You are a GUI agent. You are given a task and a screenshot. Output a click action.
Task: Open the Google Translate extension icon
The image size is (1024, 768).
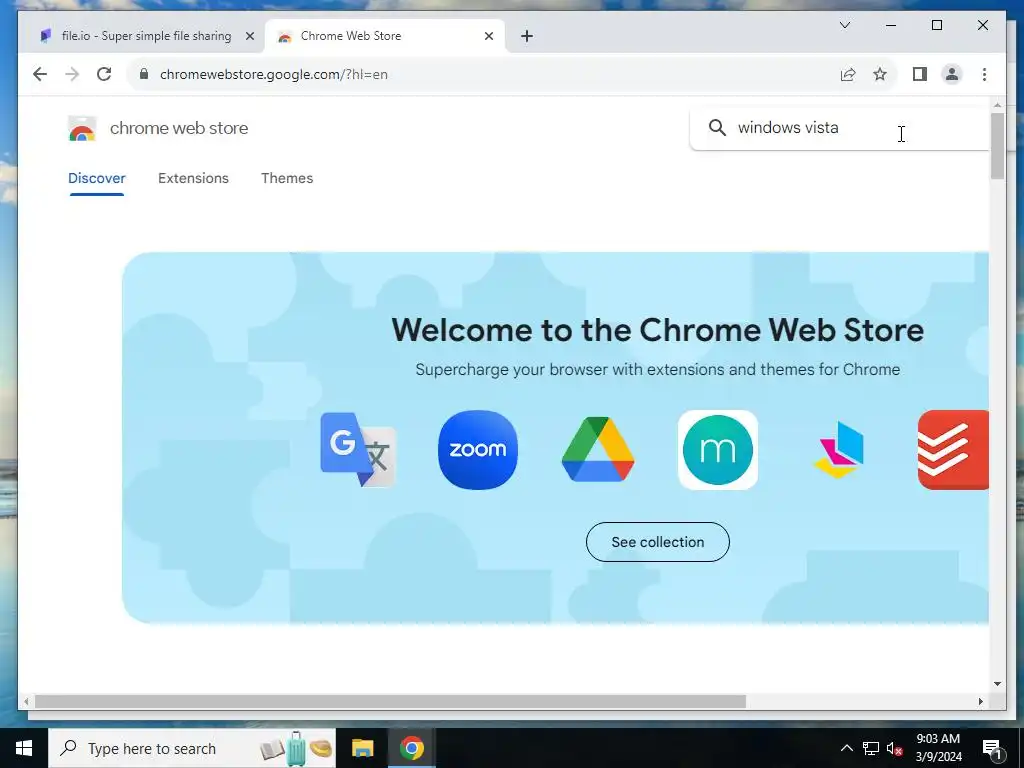(x=358, y=450)
